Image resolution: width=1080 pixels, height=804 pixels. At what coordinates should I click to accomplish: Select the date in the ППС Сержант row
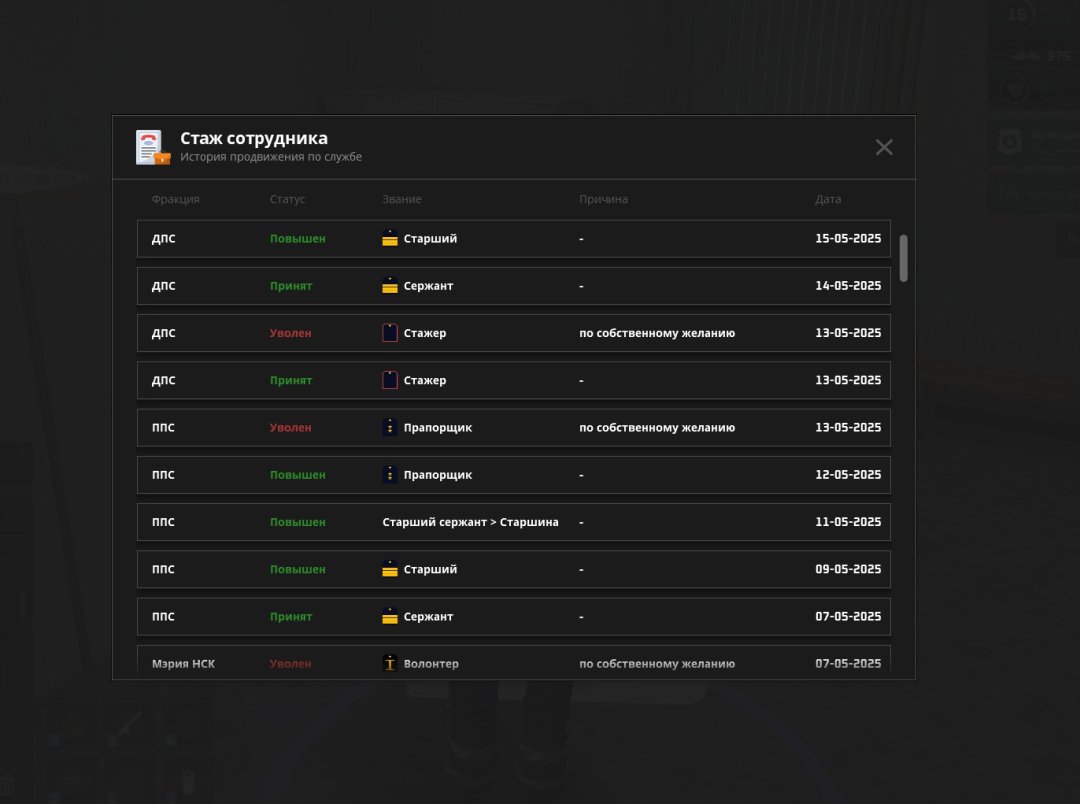[x=848, y=617]
